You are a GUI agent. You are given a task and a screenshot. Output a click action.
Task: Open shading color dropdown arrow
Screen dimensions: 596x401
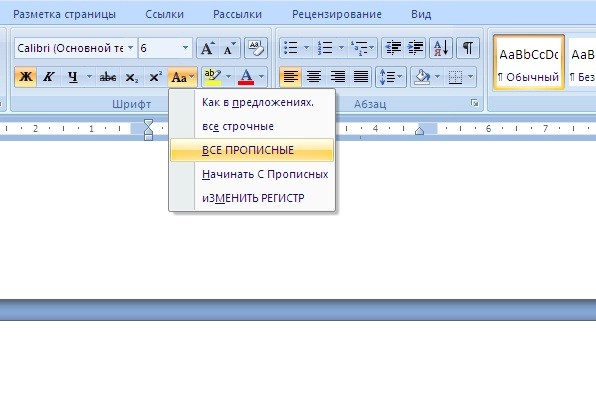point(437,77)
